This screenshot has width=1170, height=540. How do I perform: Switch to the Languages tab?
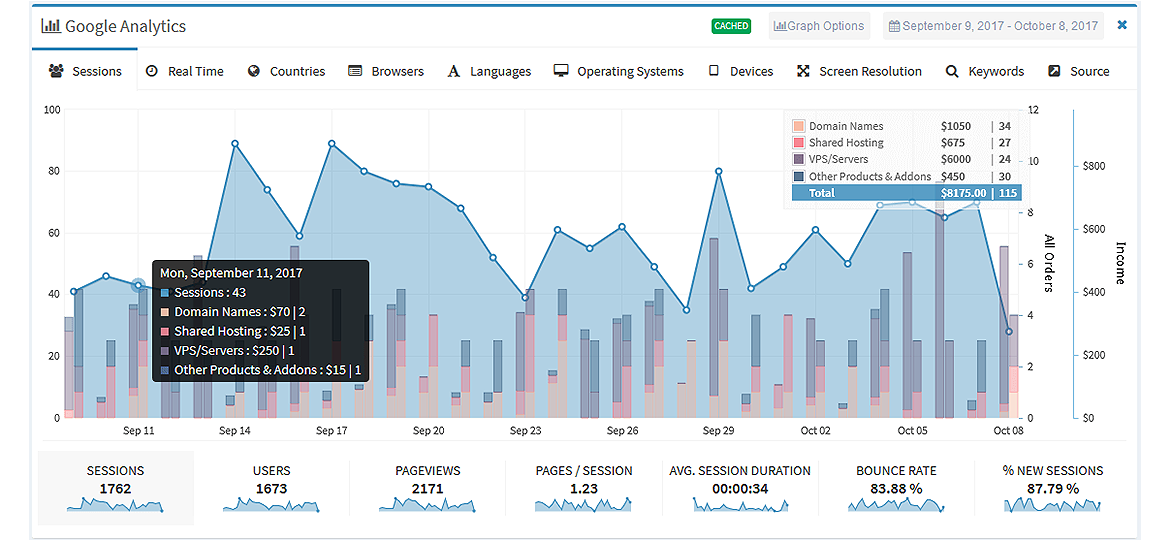489,71
